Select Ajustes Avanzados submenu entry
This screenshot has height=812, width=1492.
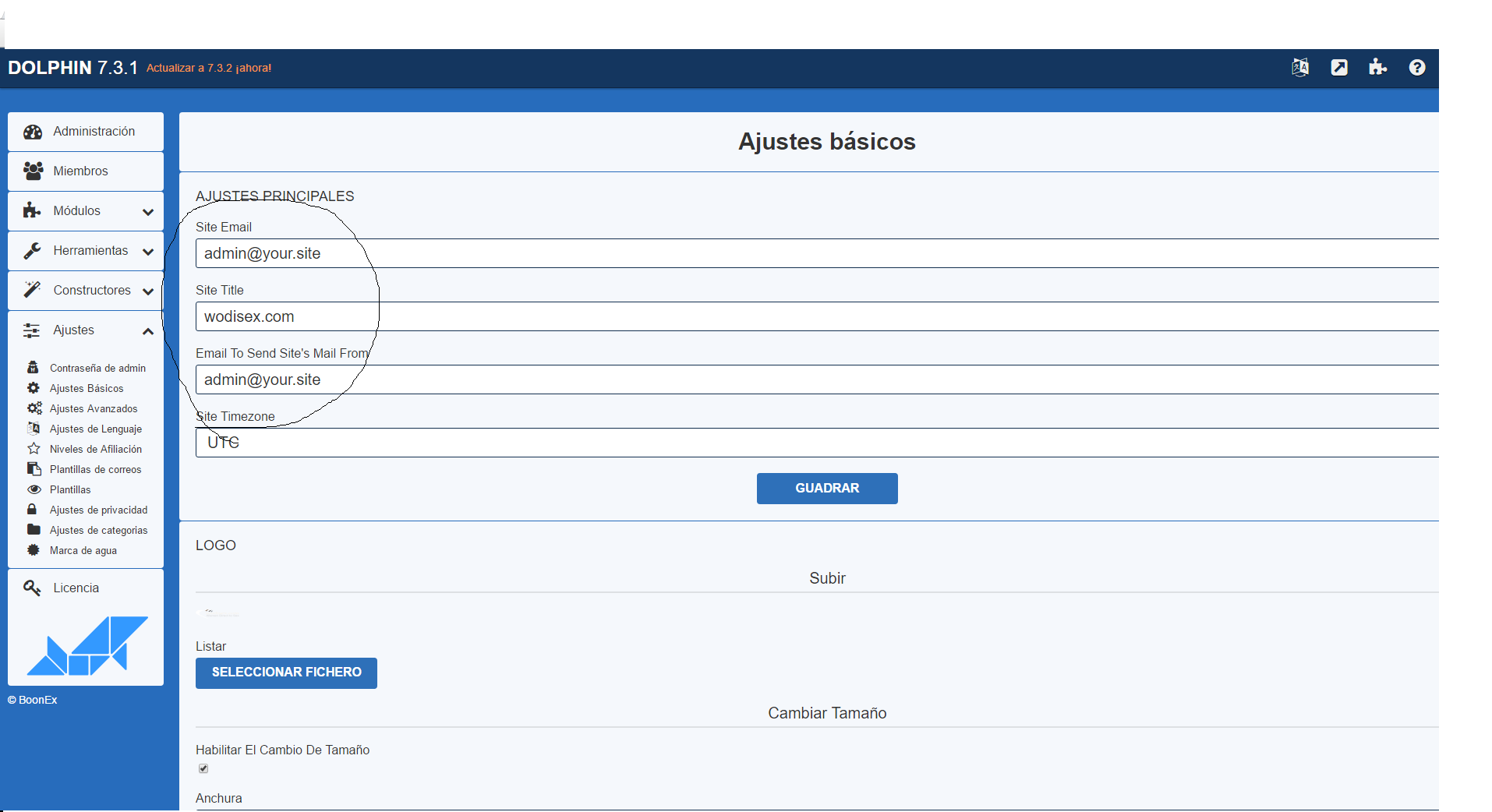[x=94, y=408]
